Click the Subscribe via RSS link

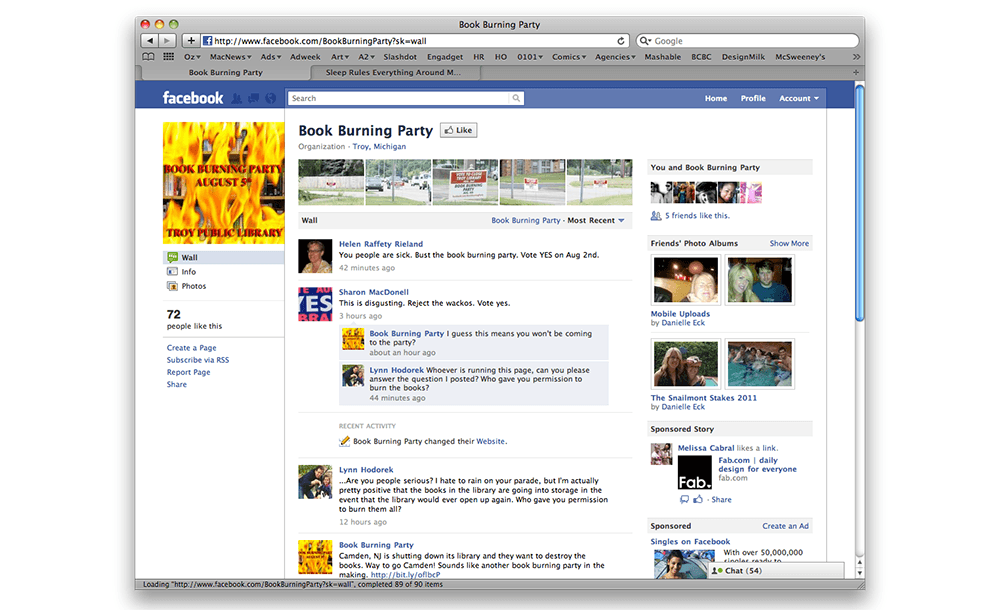click(x=198, y=360)
